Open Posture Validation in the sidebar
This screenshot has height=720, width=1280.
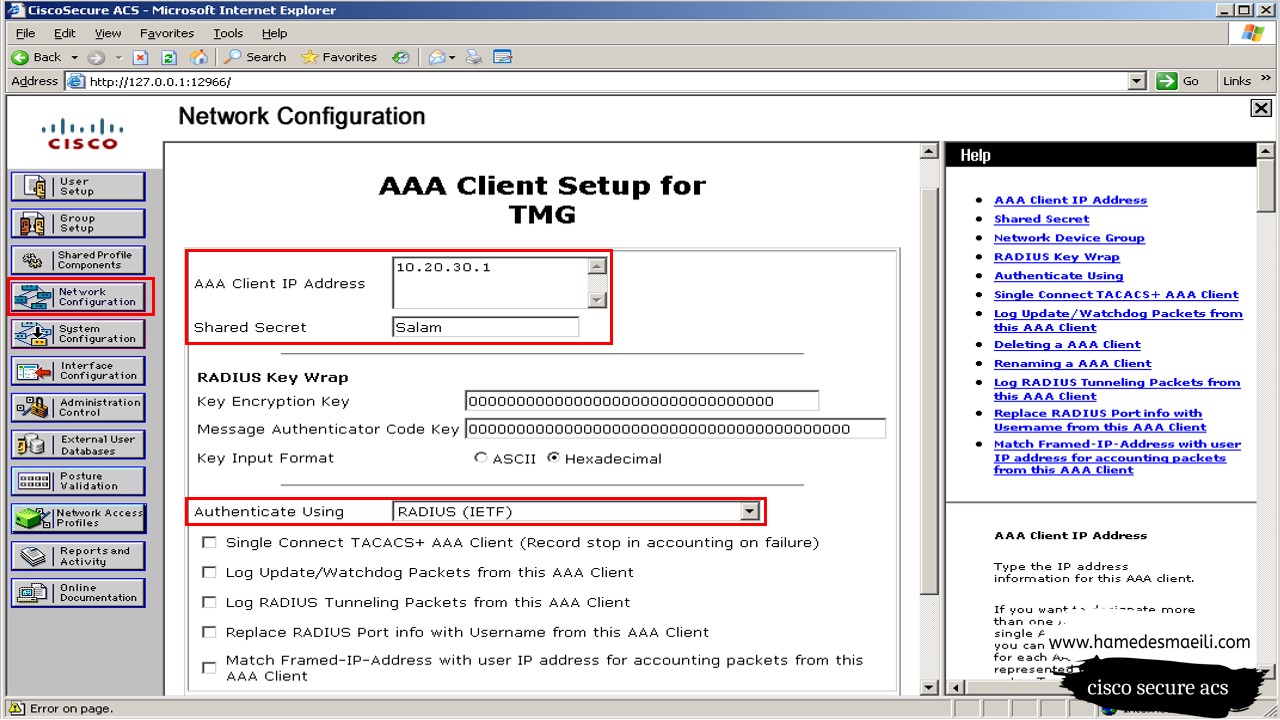tap(78, 482)
